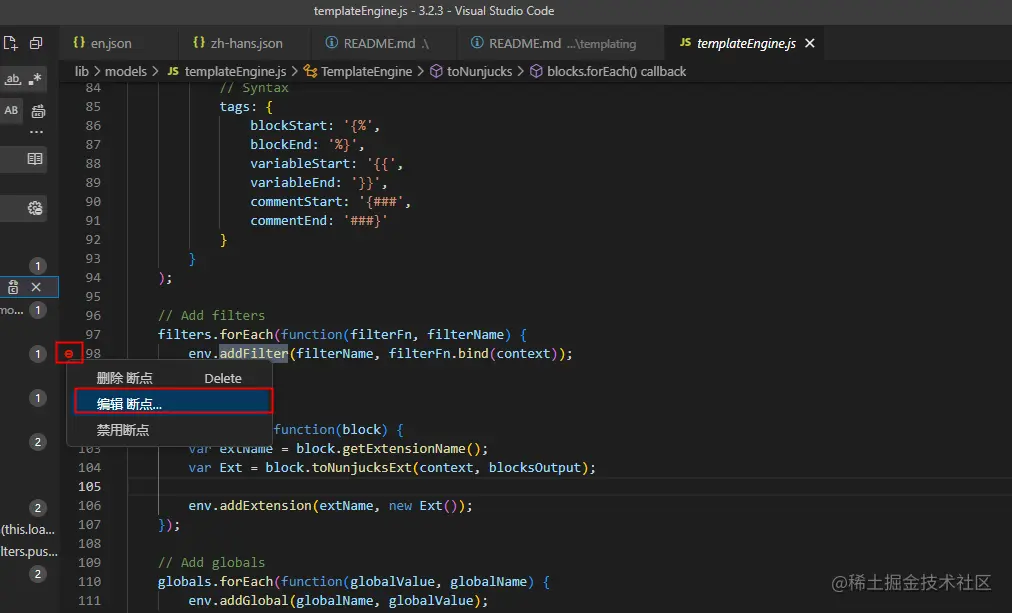Toggle use regular expression option
The height and width of the screenshot is (613, 1012).
(x=35, y=79)
